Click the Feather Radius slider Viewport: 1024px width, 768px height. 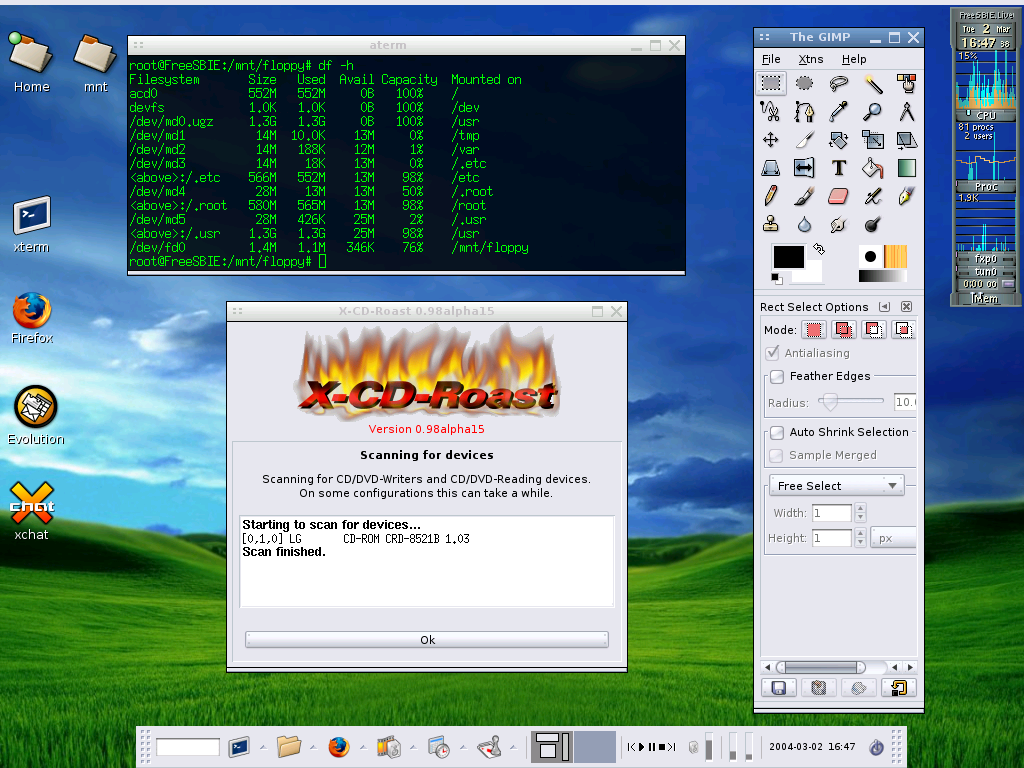tap(851, 401)
